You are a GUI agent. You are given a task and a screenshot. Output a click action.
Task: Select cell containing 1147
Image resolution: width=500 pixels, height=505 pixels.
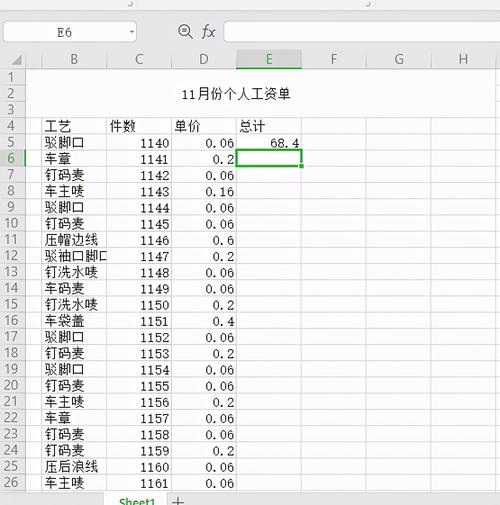[x=139, y=256]
